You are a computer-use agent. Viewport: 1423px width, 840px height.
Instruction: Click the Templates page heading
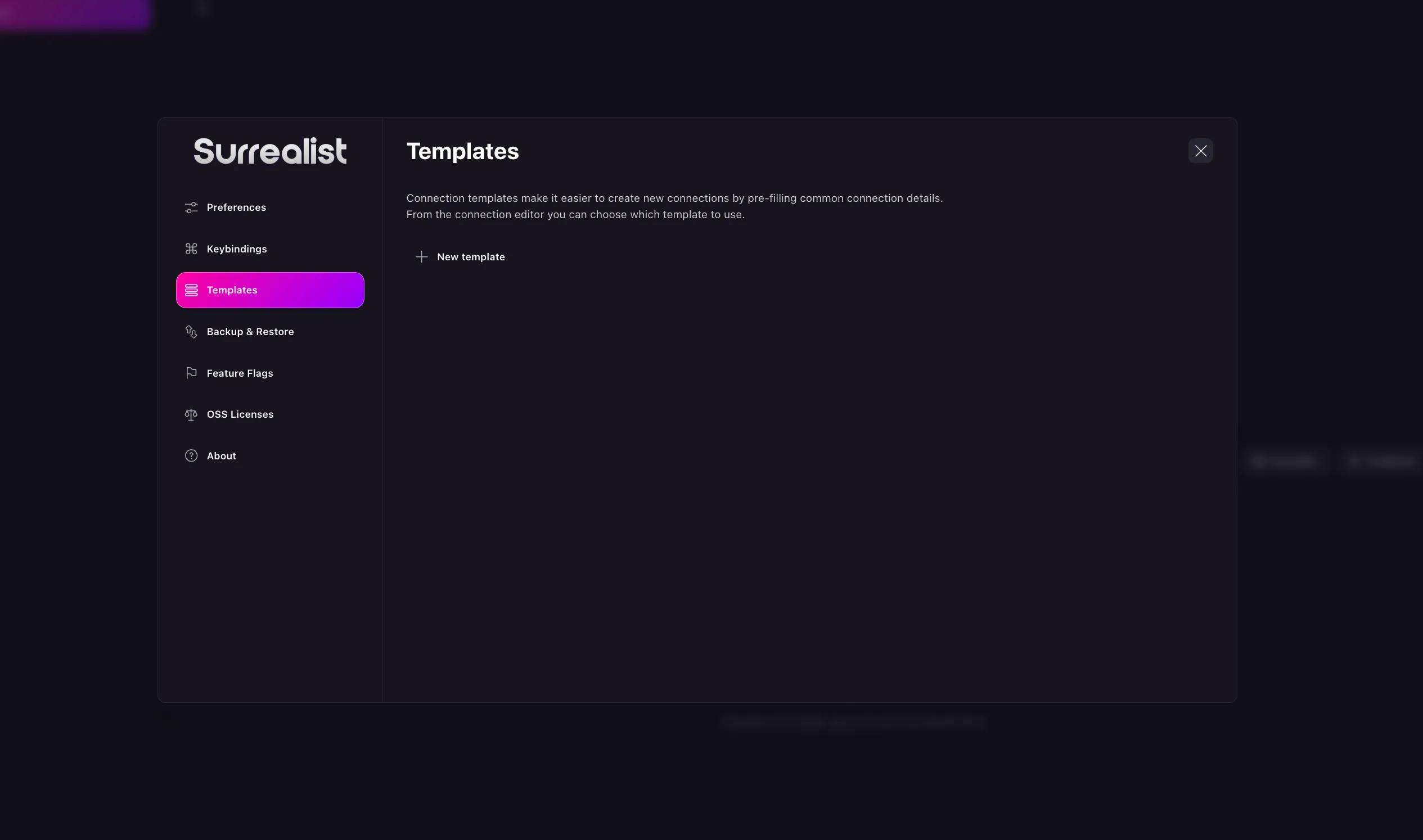point(462,151)
